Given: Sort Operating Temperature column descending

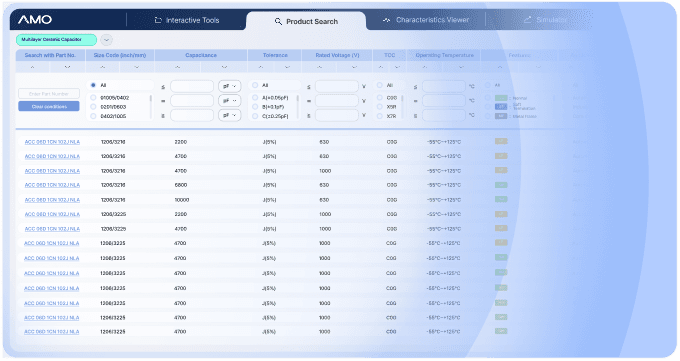Looking at the screenshot, I should click(x=461, y=67).
